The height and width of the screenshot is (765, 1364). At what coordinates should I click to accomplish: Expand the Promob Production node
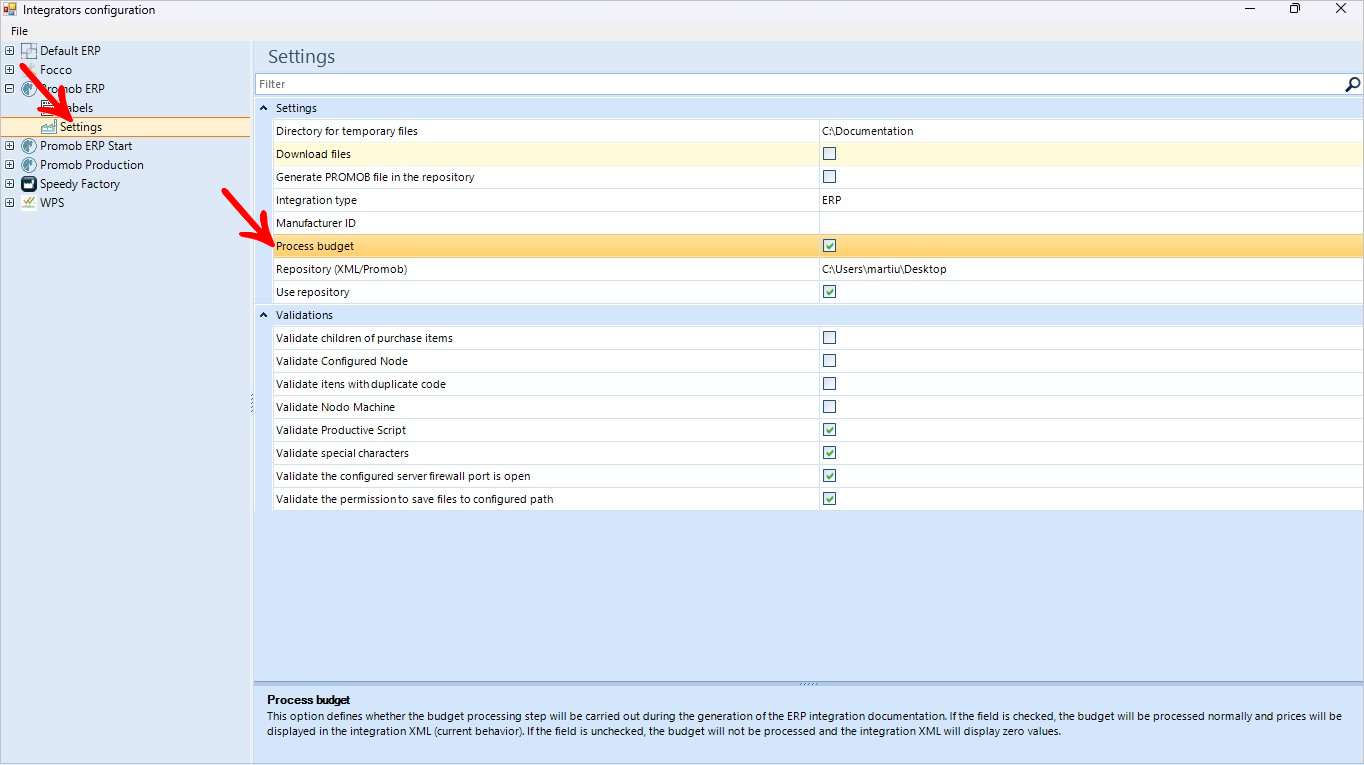coord(10,165)
